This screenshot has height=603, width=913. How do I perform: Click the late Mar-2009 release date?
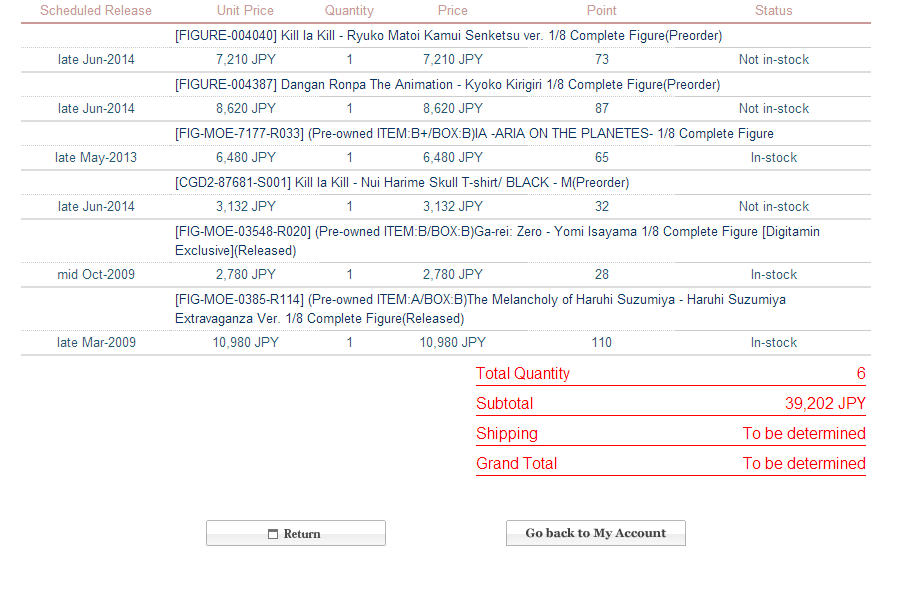click(96, 342)
